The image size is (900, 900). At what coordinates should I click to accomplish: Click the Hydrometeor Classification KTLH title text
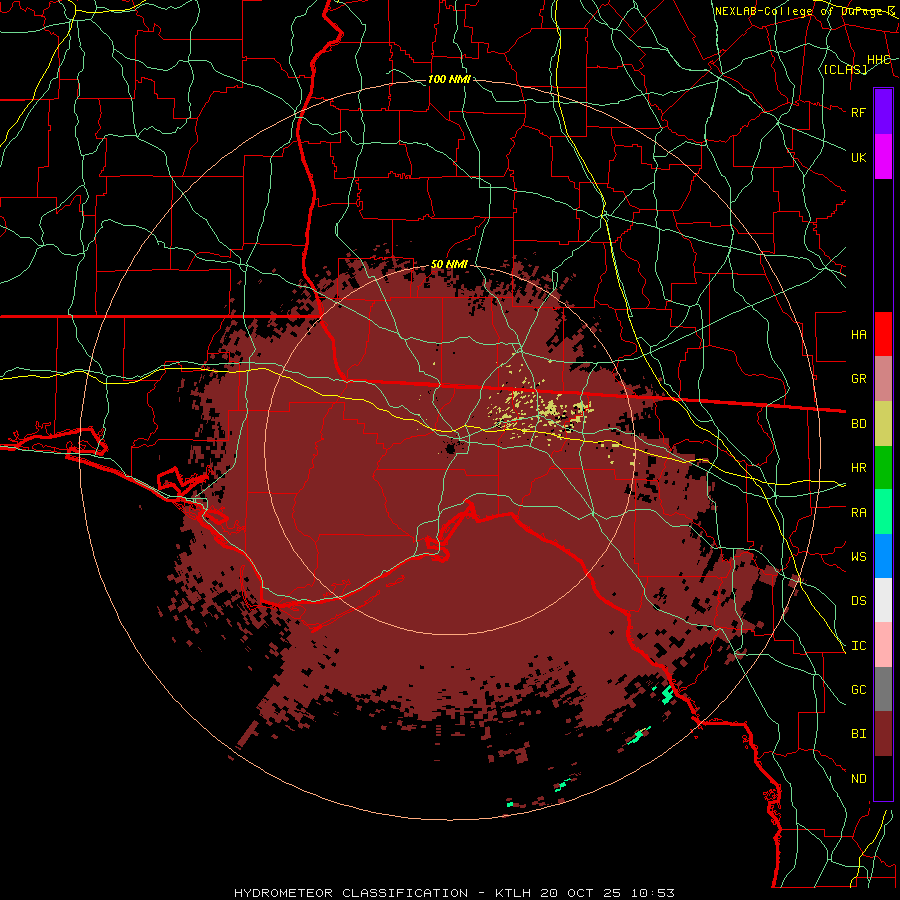[x=454, y=893]
